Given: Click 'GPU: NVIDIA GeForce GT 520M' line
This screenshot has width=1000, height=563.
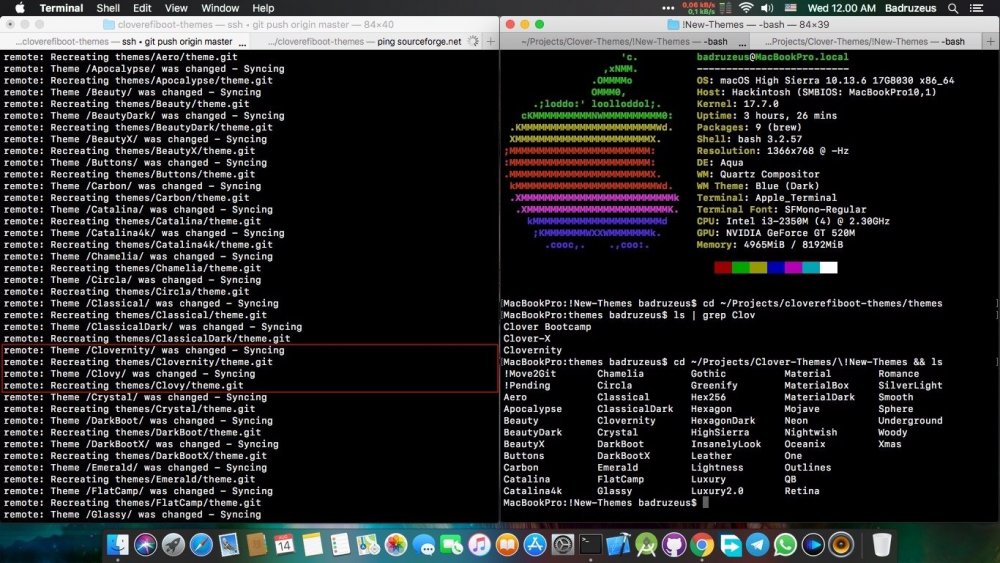Looking at the screenshot, I should [776, 233].
